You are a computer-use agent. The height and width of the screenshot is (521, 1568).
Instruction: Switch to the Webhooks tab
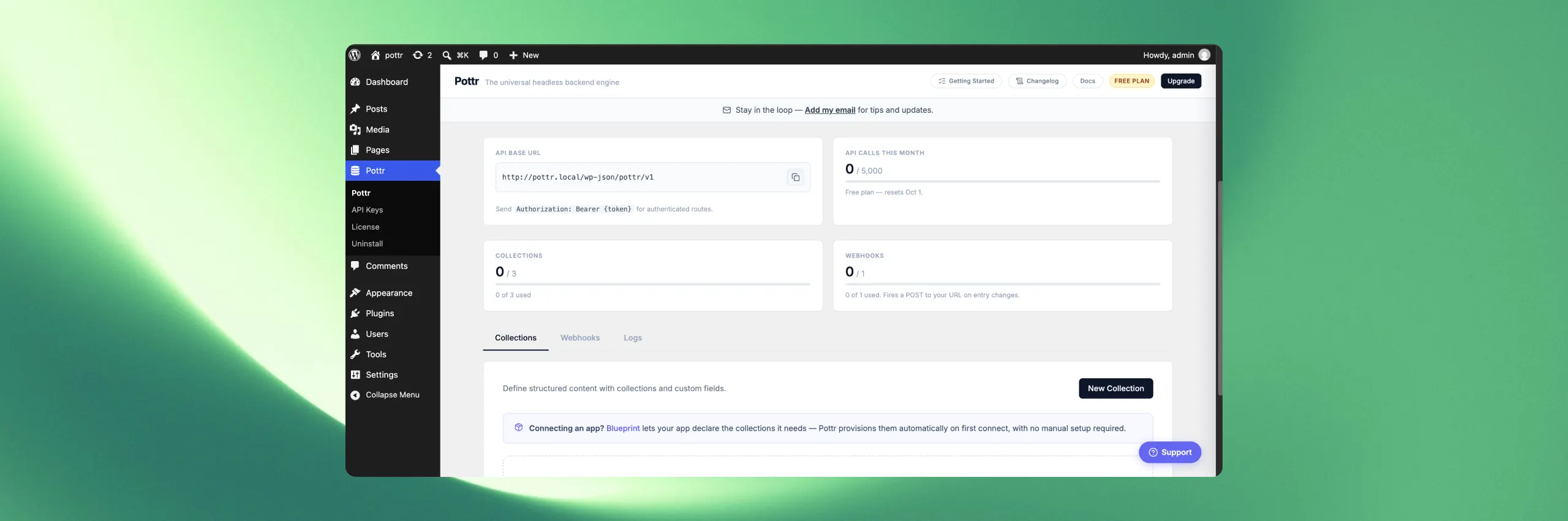click(579, 338)
